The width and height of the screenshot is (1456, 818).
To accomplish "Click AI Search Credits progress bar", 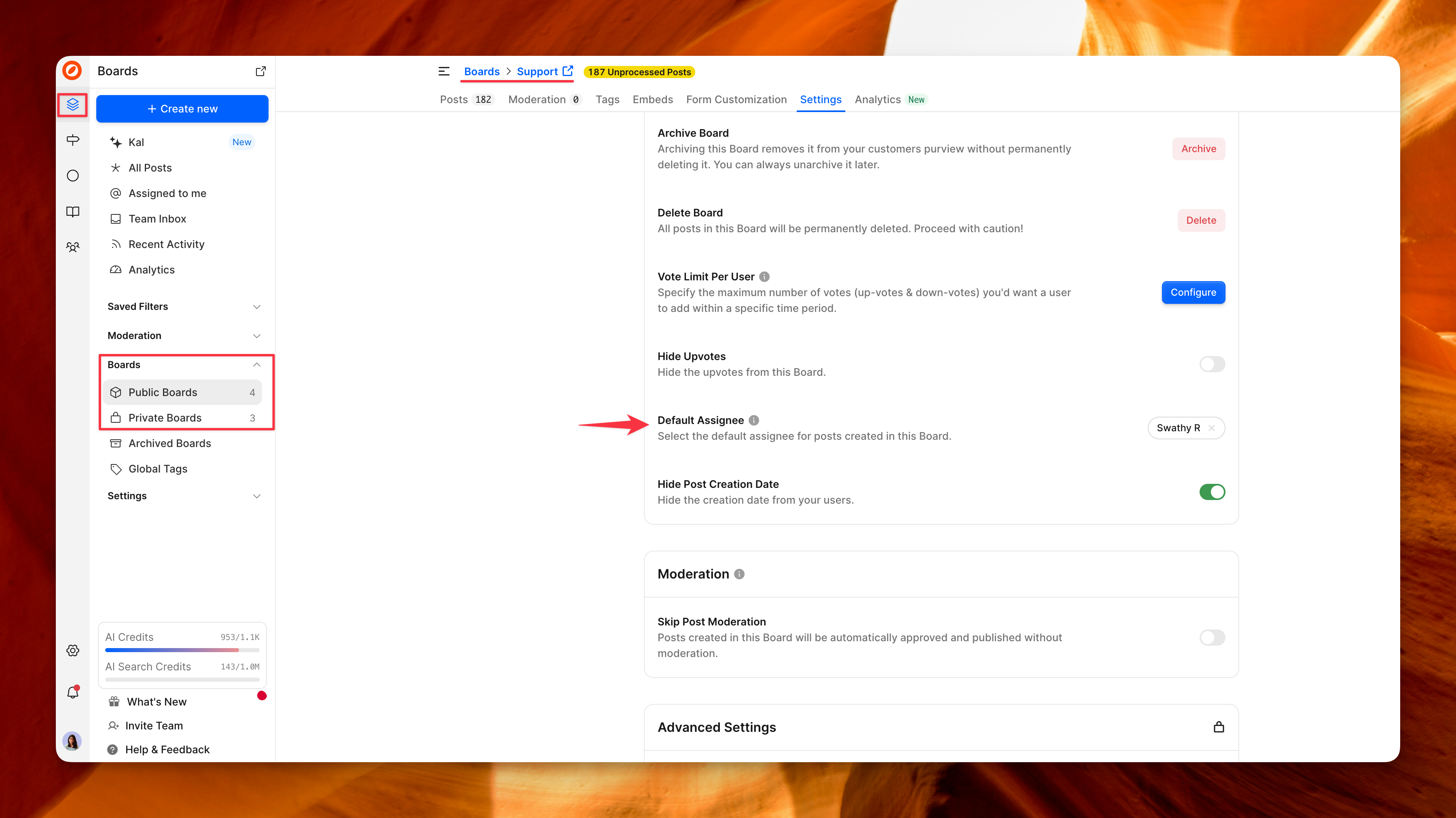I will coord(182,680).
